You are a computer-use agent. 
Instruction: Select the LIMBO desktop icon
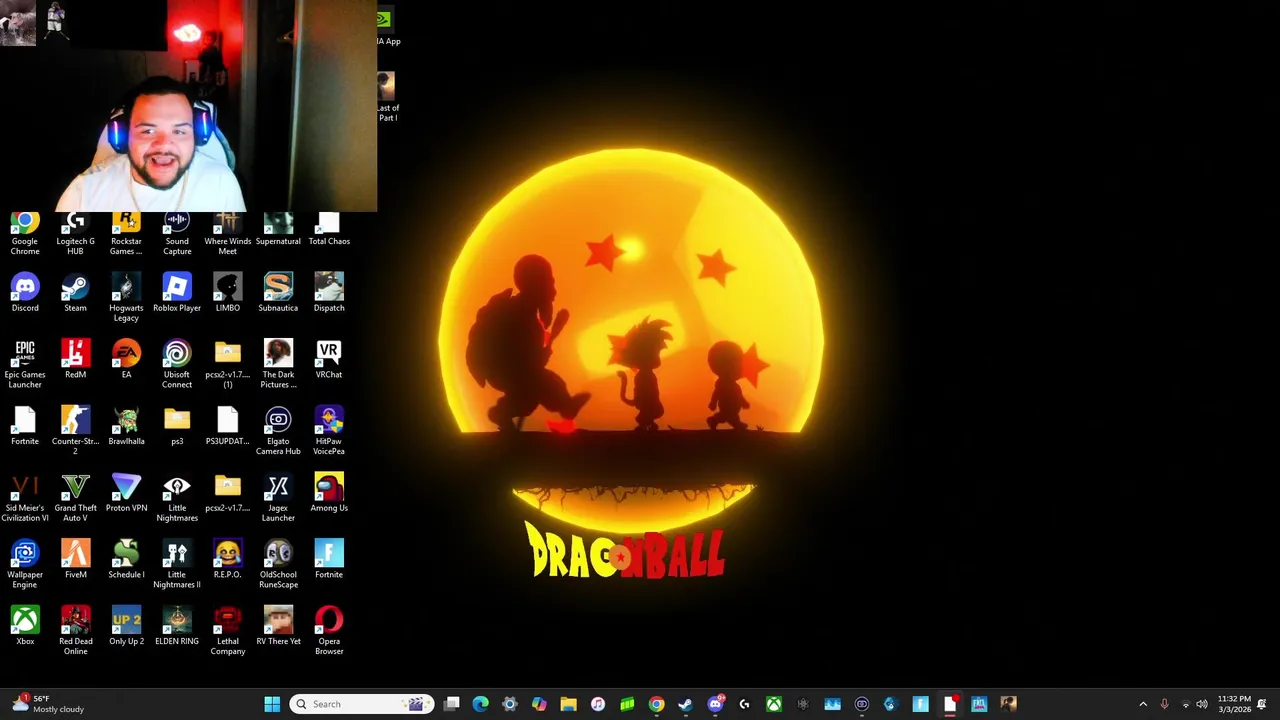[228, 292]
